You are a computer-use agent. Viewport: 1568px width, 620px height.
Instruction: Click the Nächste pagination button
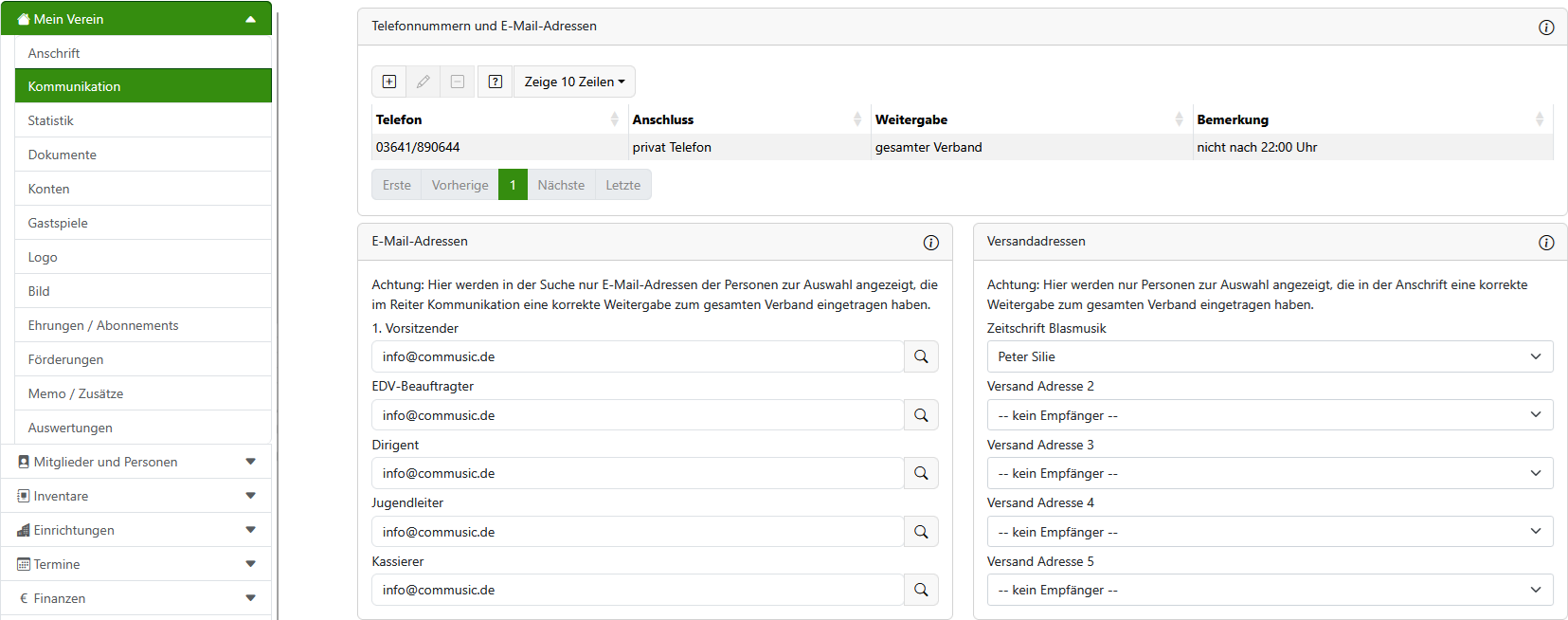[561, 185]
